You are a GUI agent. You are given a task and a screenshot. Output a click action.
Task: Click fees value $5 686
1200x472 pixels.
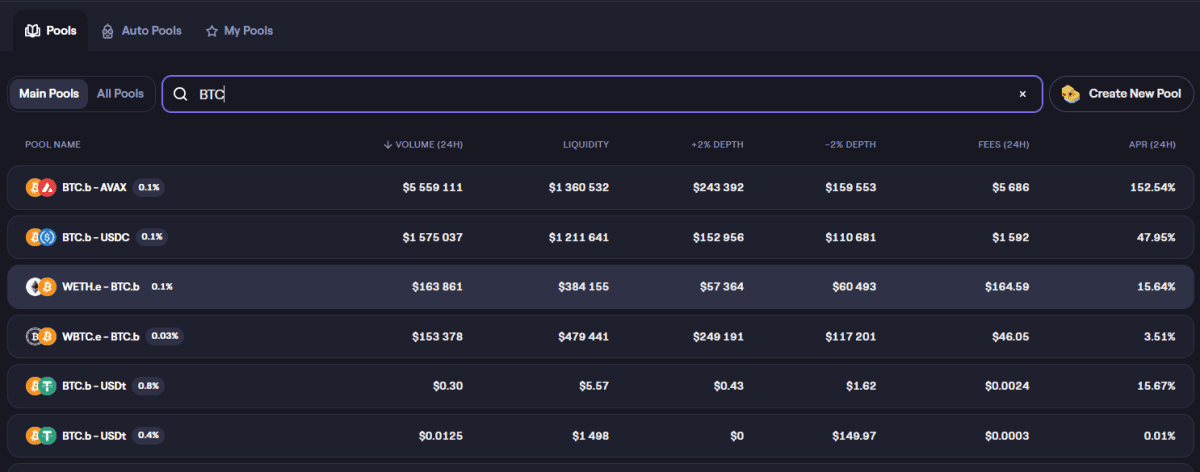click(x=1009, y=187)
